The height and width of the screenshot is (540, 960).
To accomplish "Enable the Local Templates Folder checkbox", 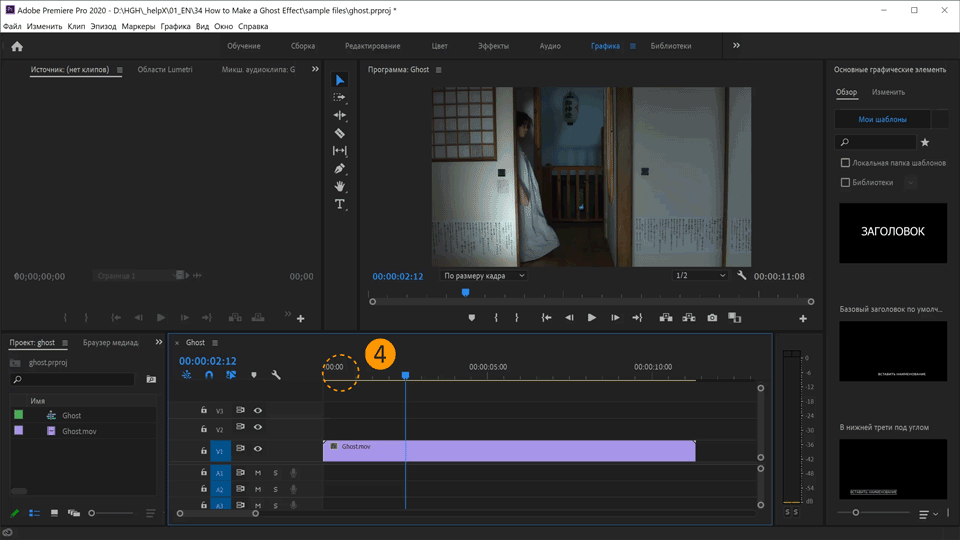I will coord(845,163).
